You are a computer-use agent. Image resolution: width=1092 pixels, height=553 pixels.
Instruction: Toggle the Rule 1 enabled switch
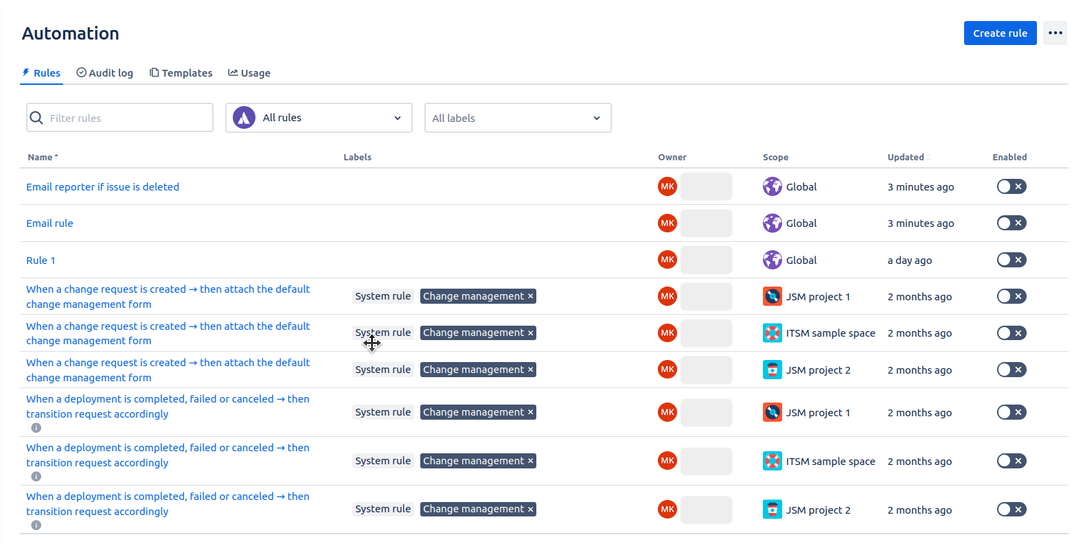point(1011,260)
